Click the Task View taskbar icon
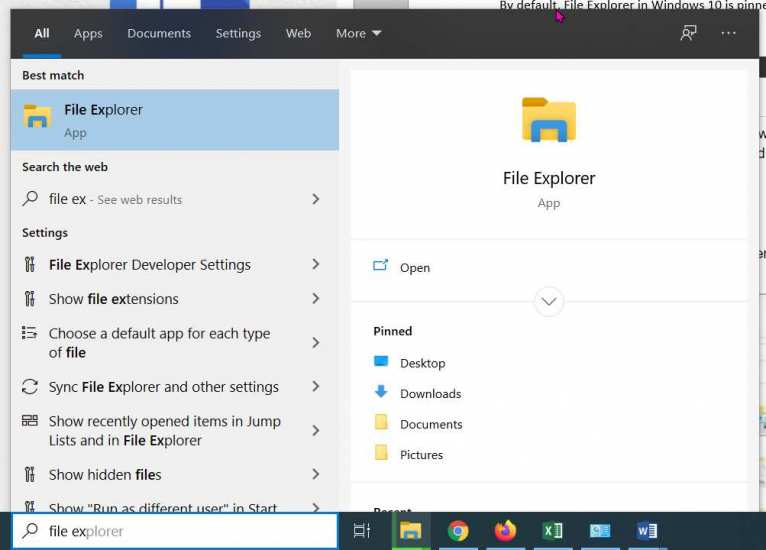Viewport: 766px width, 550px height. click(362, 530)
